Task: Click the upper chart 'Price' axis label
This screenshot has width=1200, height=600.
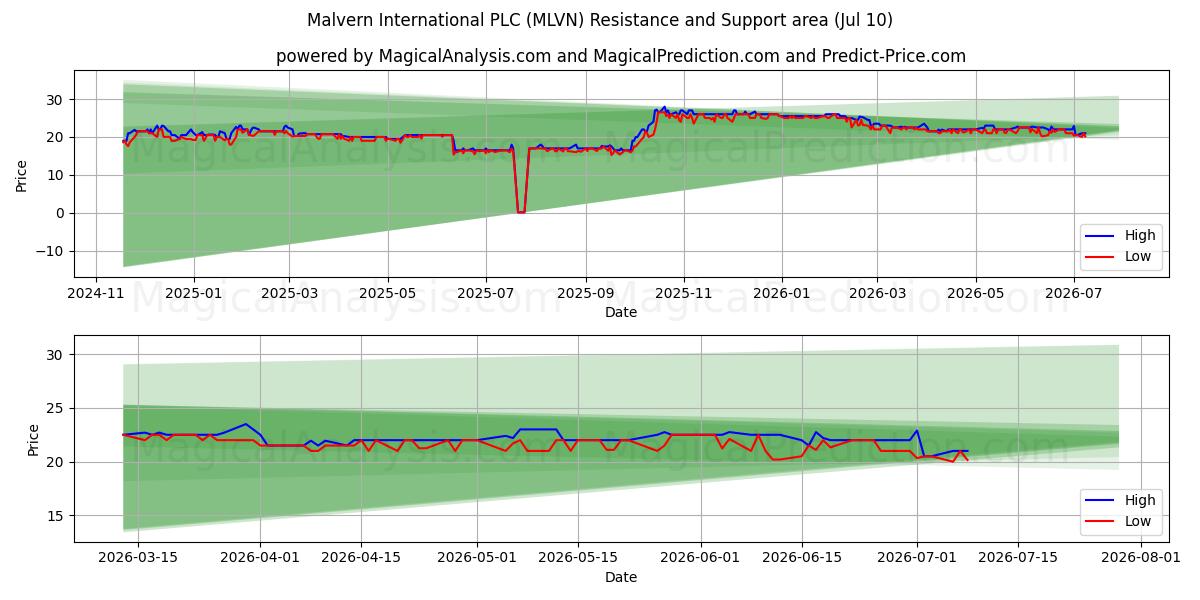Action: [22, 174]
